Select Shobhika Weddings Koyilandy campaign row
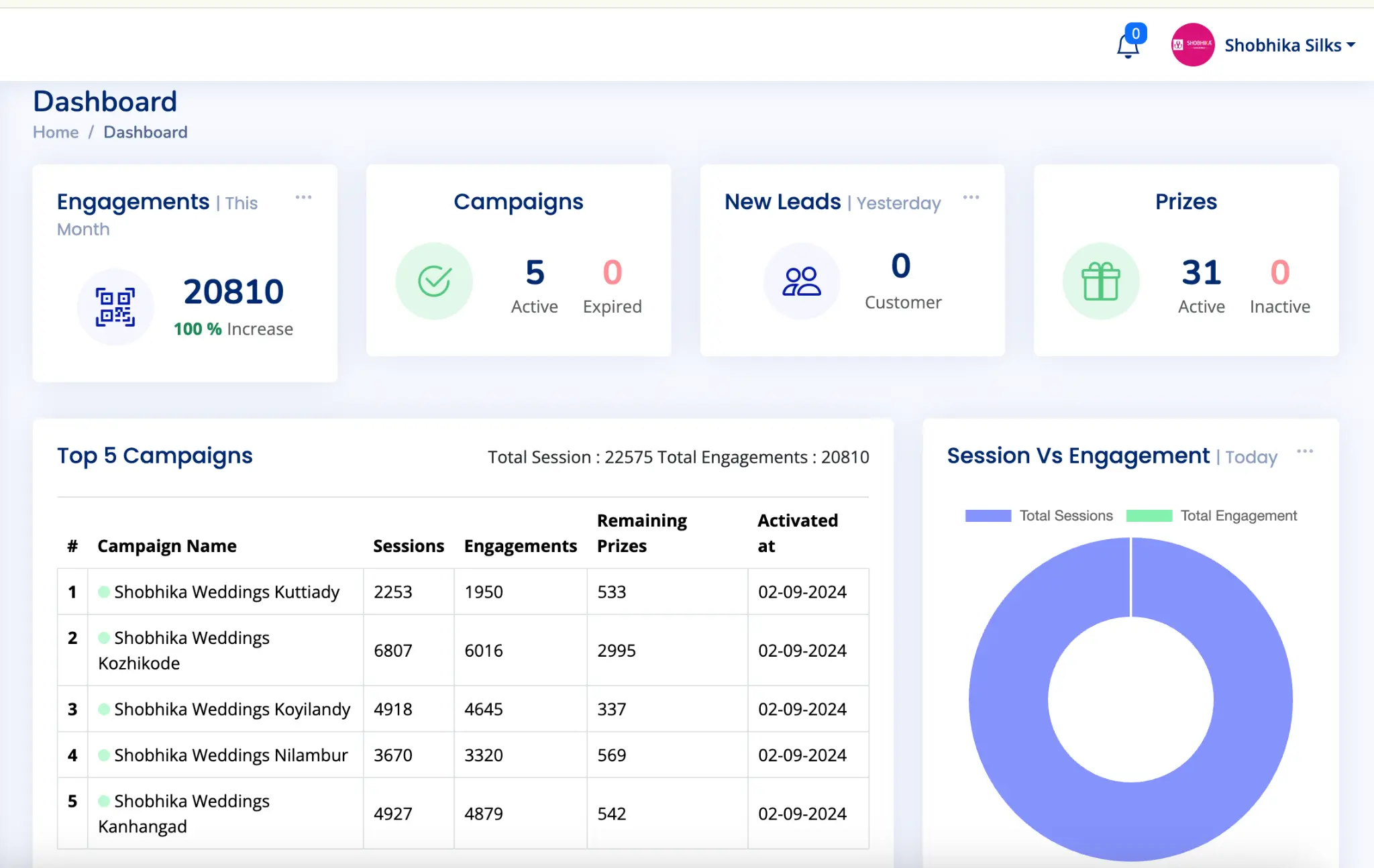 coord(231,709)
